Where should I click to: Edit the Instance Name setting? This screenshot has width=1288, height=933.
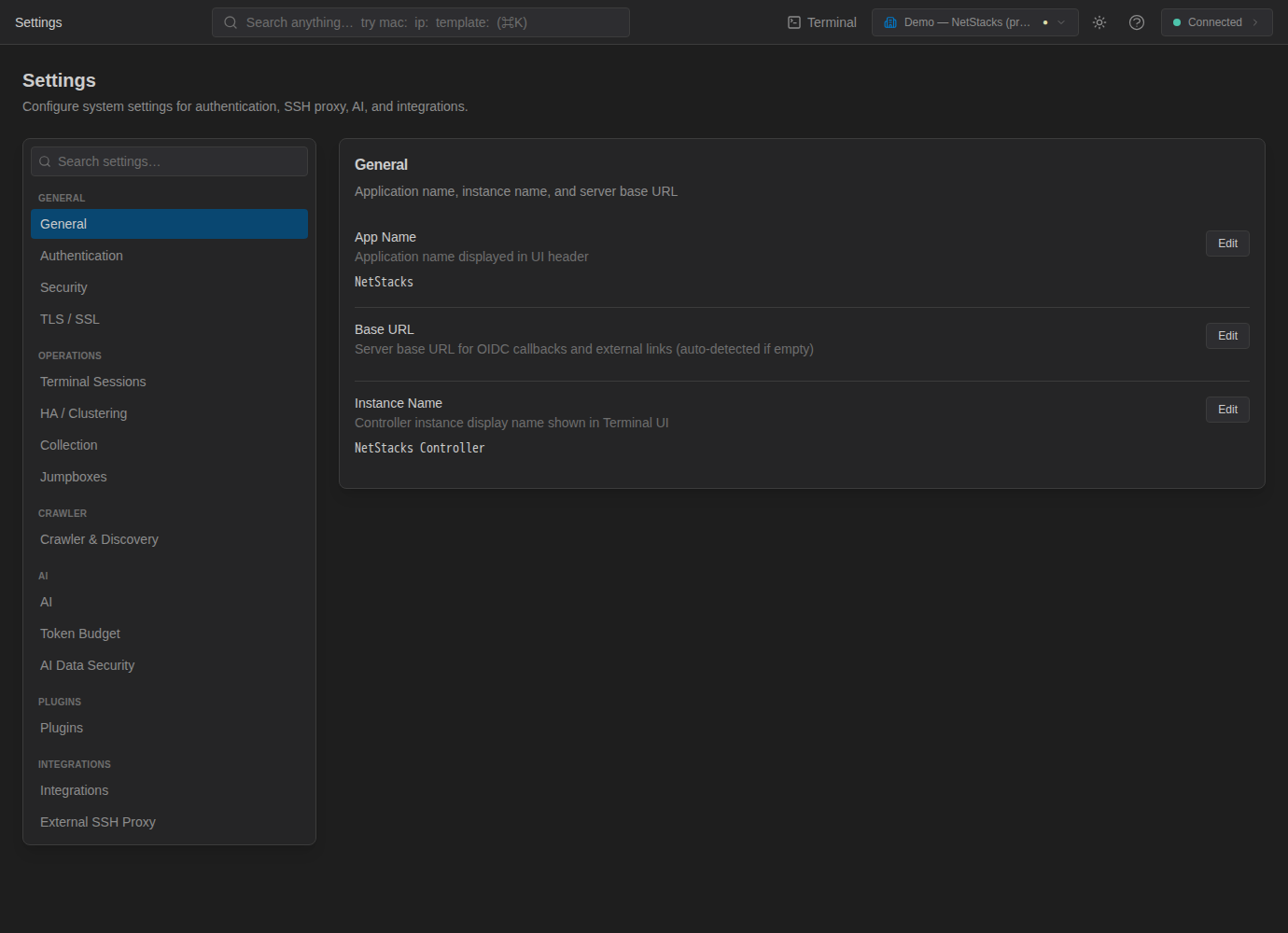click(x=1227, y=410)
